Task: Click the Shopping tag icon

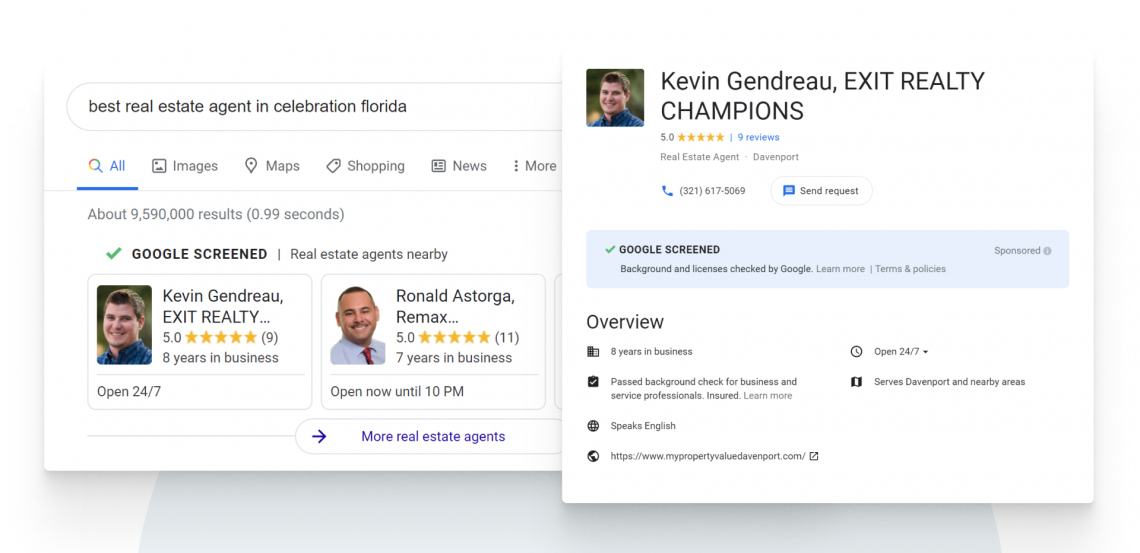Action: click(333, 166)
